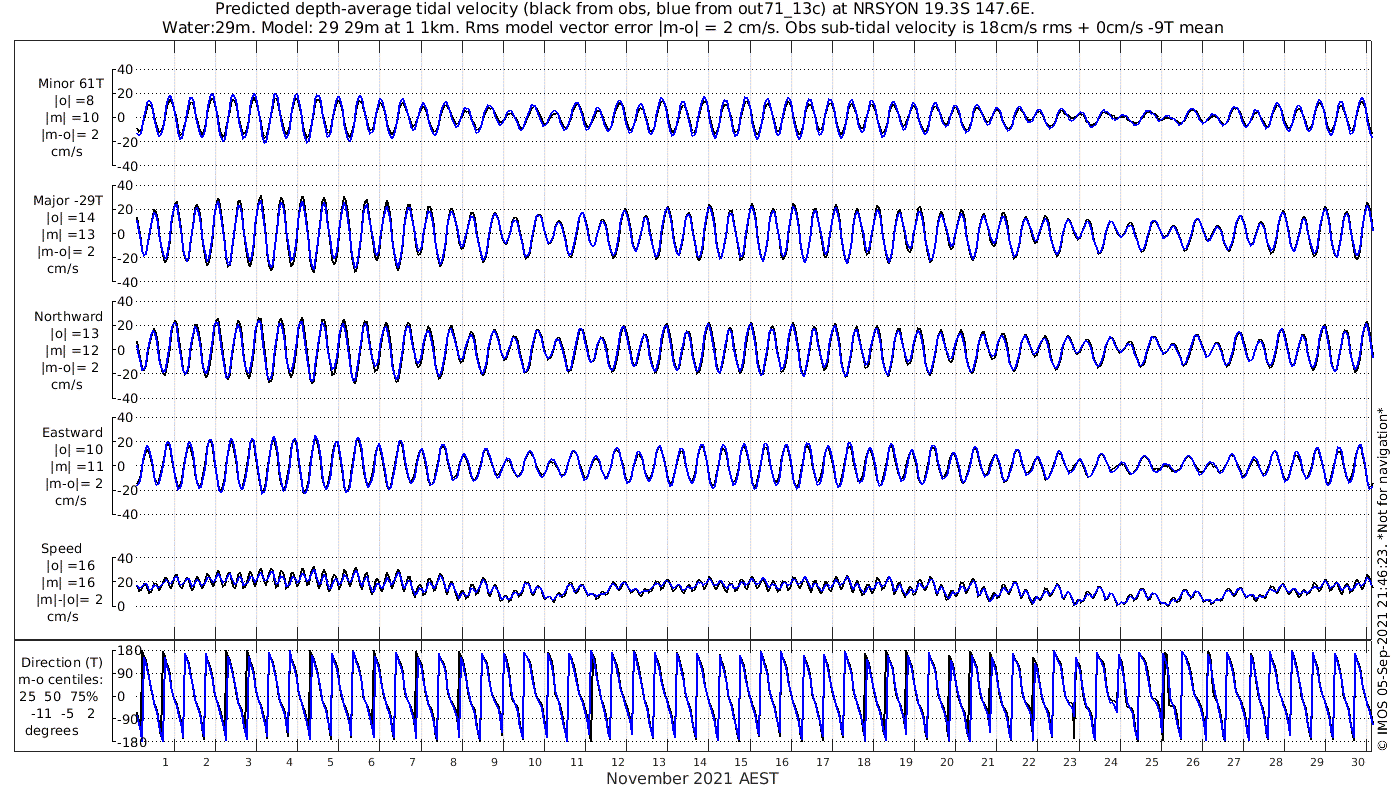Viewport: 1400px width, 800px height.
Task: Click the 'Northward' component label
Action: coord(68,316)
